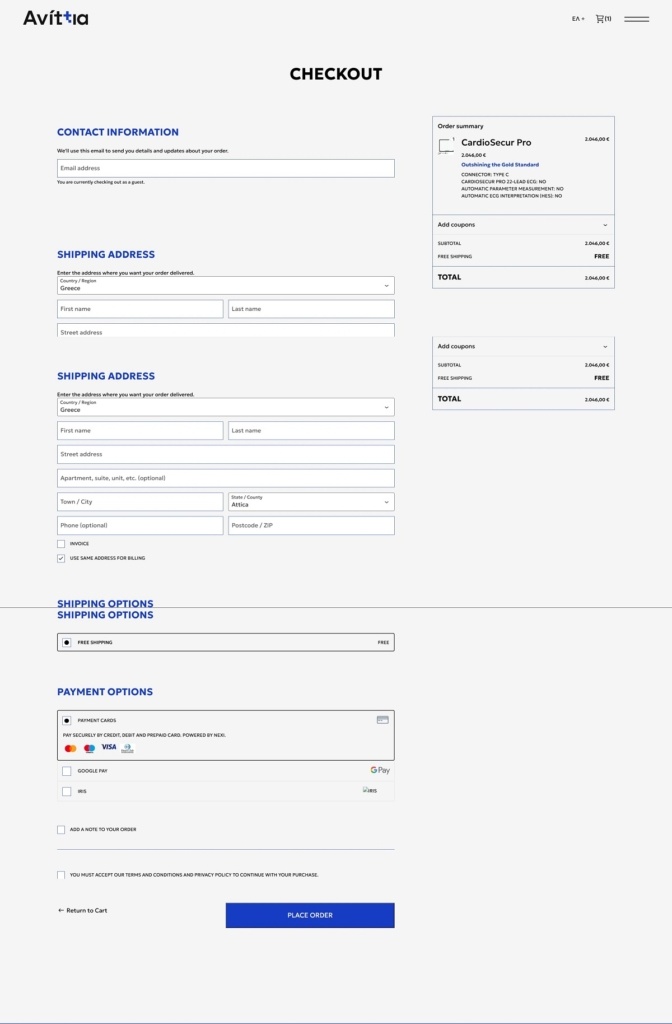Select the Google Pay payment option
The height and width of the screenshot is (1024, 672).
(67, 771)
